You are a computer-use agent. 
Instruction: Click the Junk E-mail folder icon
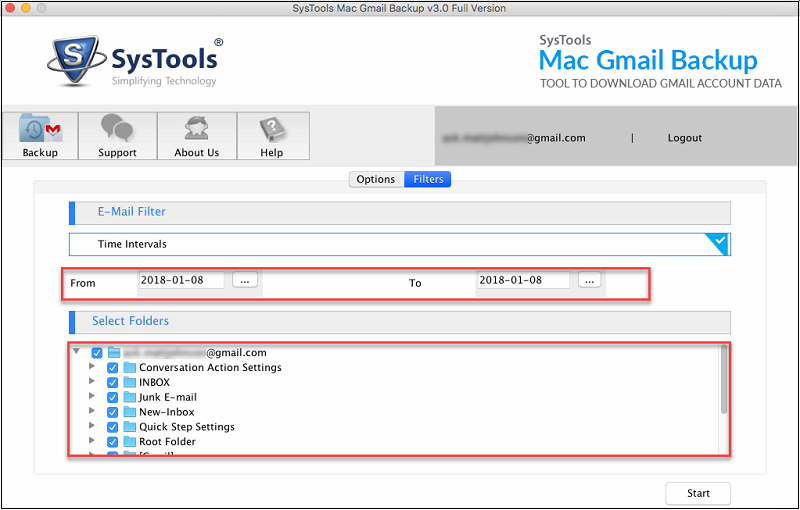(130, 397)
